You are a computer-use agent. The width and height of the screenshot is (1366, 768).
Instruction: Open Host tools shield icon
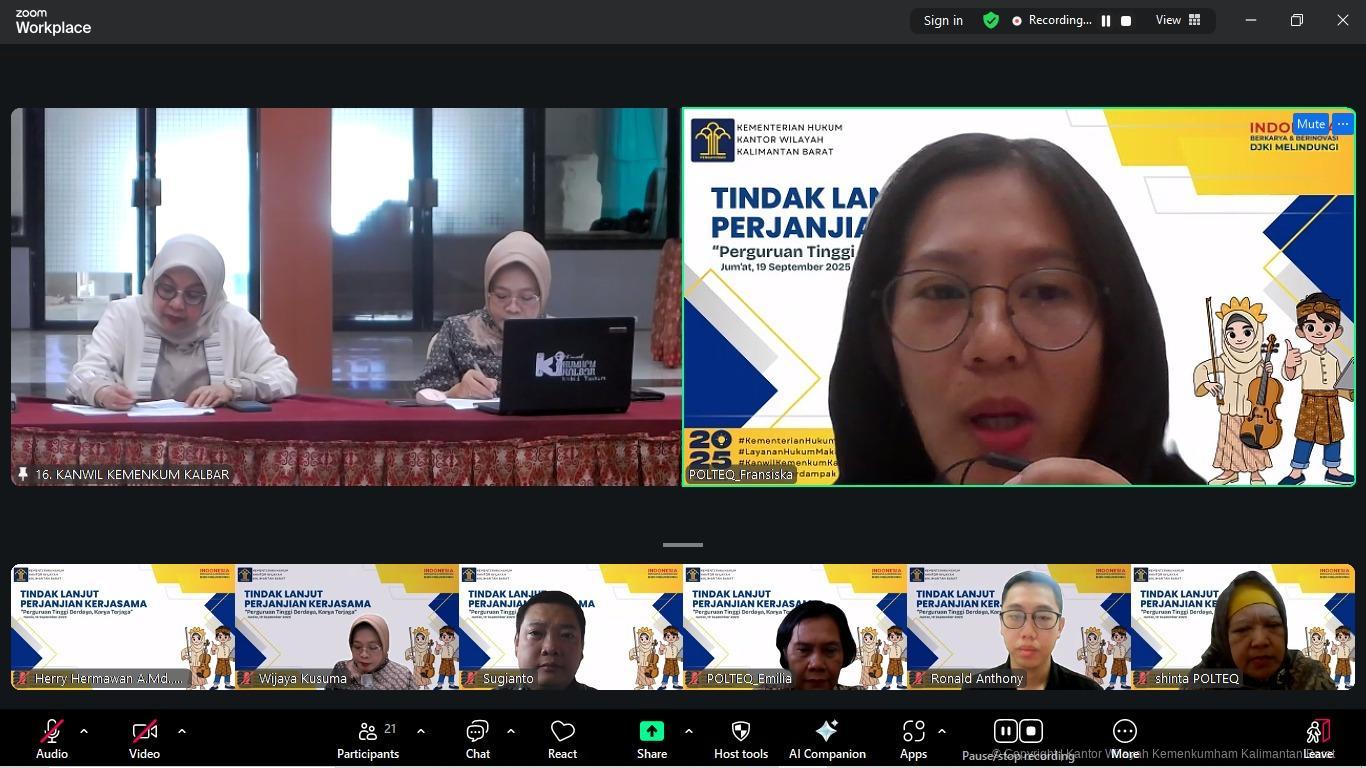tap(740, 740)
